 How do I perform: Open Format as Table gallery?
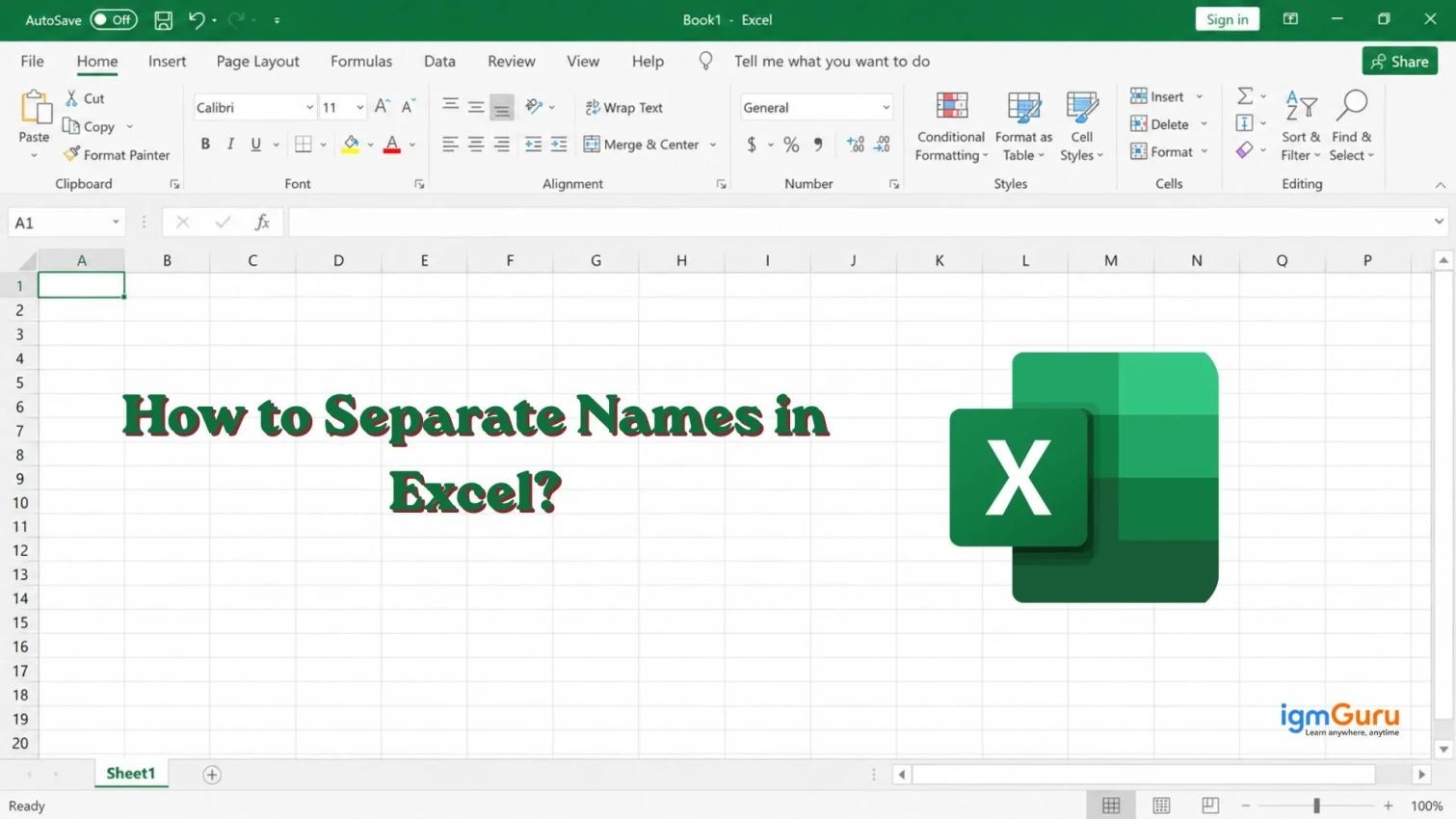(1023, 127)
